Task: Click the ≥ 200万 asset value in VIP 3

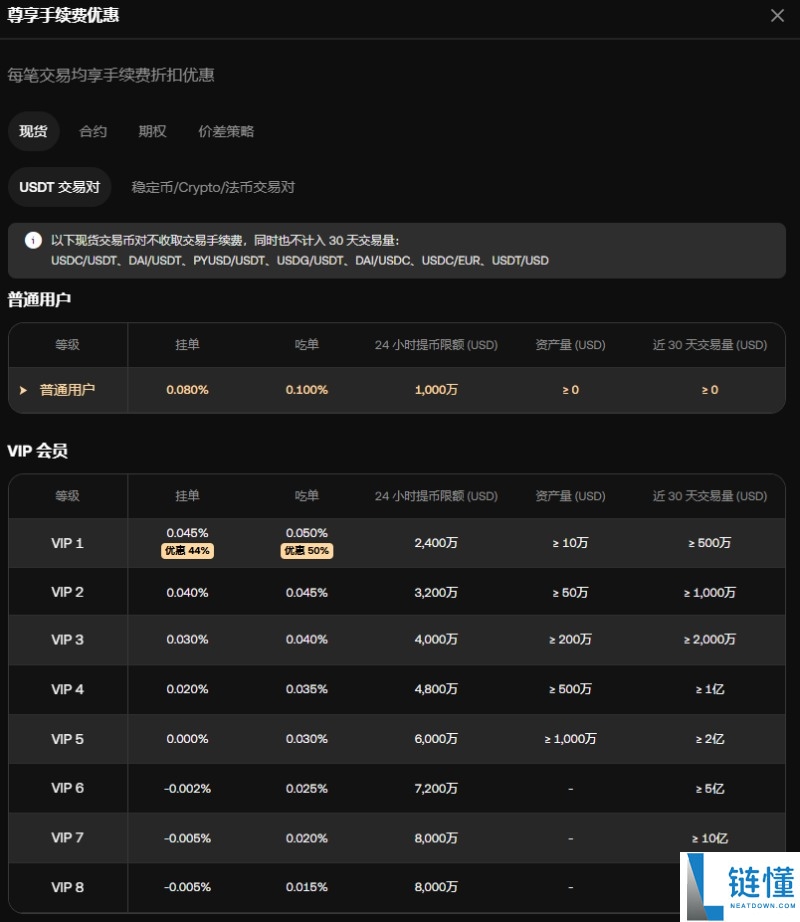Action: point(570,639)
